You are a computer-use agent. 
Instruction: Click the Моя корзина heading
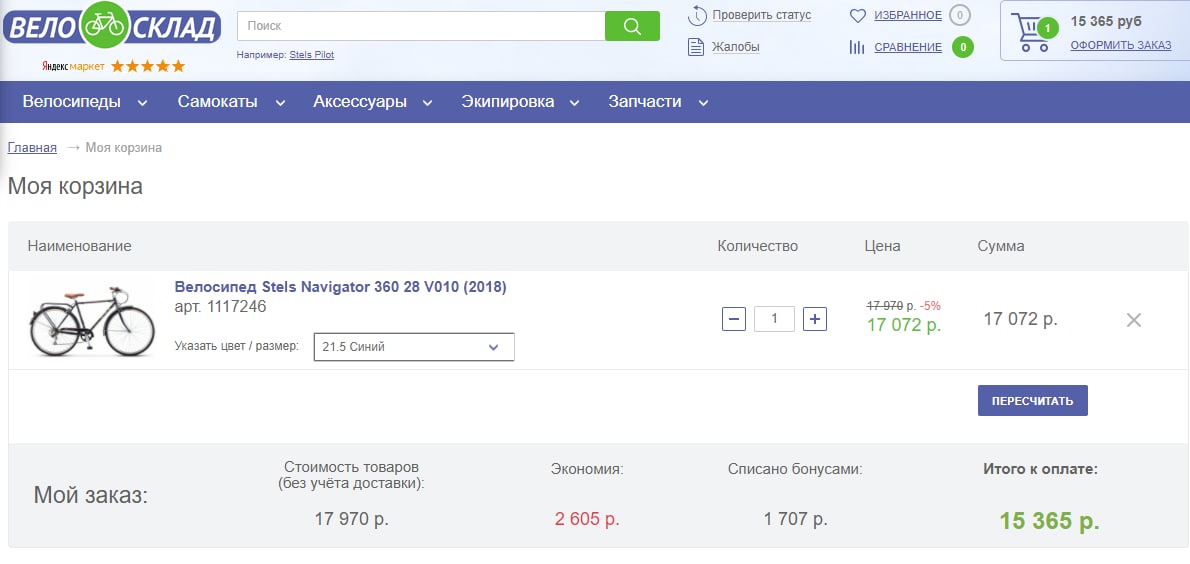(x=75, y=186)
